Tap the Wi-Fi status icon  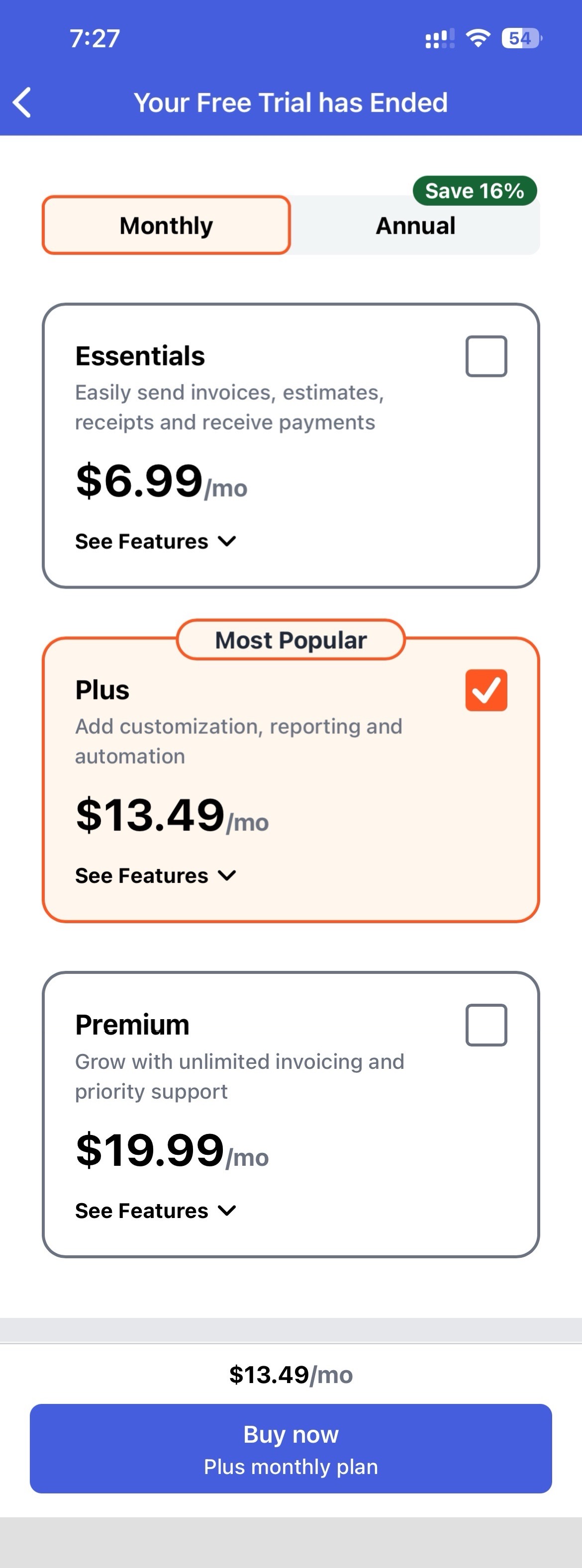(478, 38)
